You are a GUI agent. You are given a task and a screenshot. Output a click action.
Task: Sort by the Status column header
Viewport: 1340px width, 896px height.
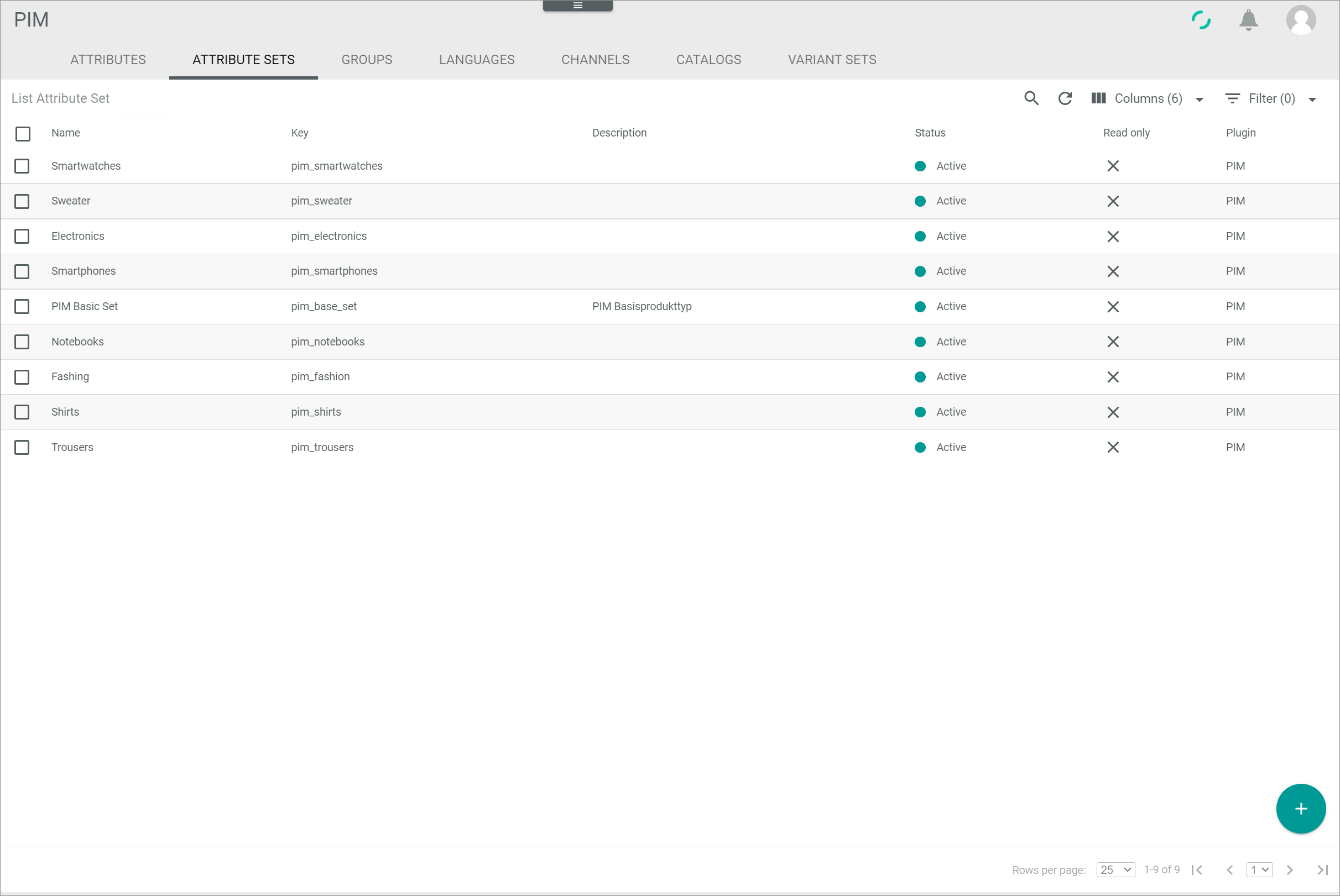(930, 133)
